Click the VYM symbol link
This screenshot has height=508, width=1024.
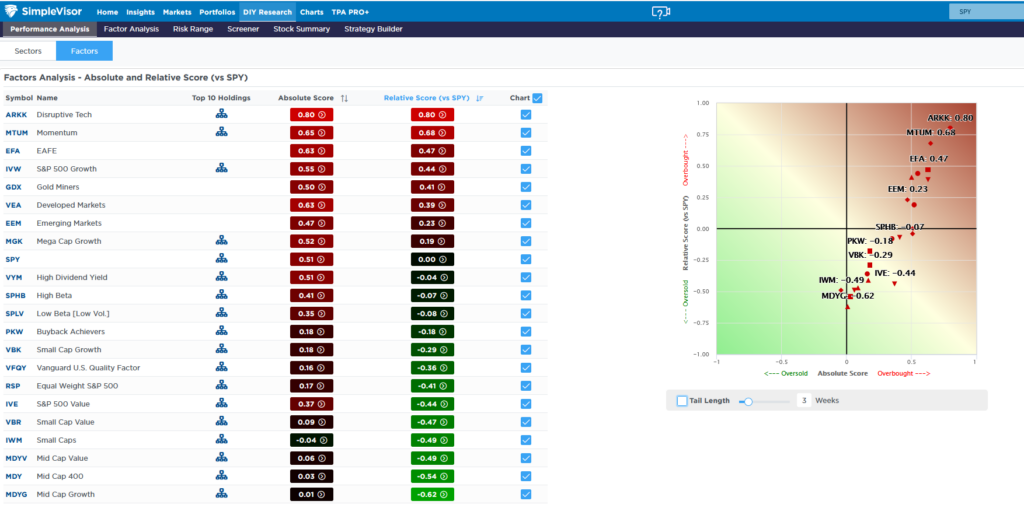point(13,277)
